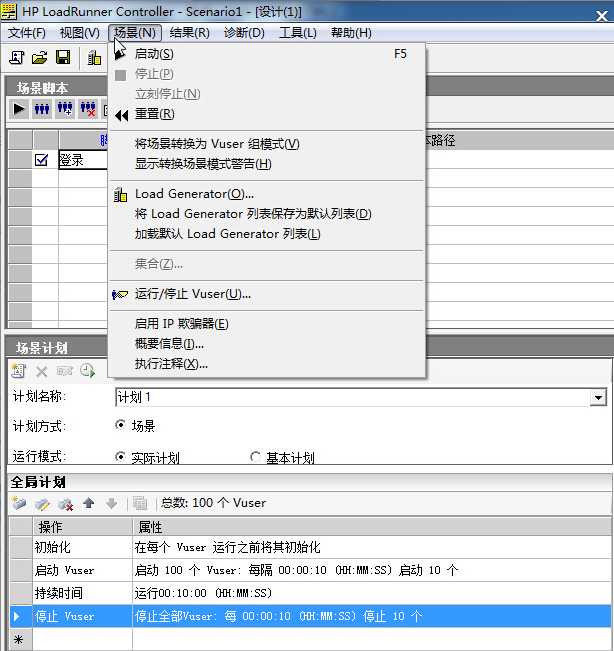Click the Remove Group icon with the red X
Screen dimensions: 614x651
point(88,109)
